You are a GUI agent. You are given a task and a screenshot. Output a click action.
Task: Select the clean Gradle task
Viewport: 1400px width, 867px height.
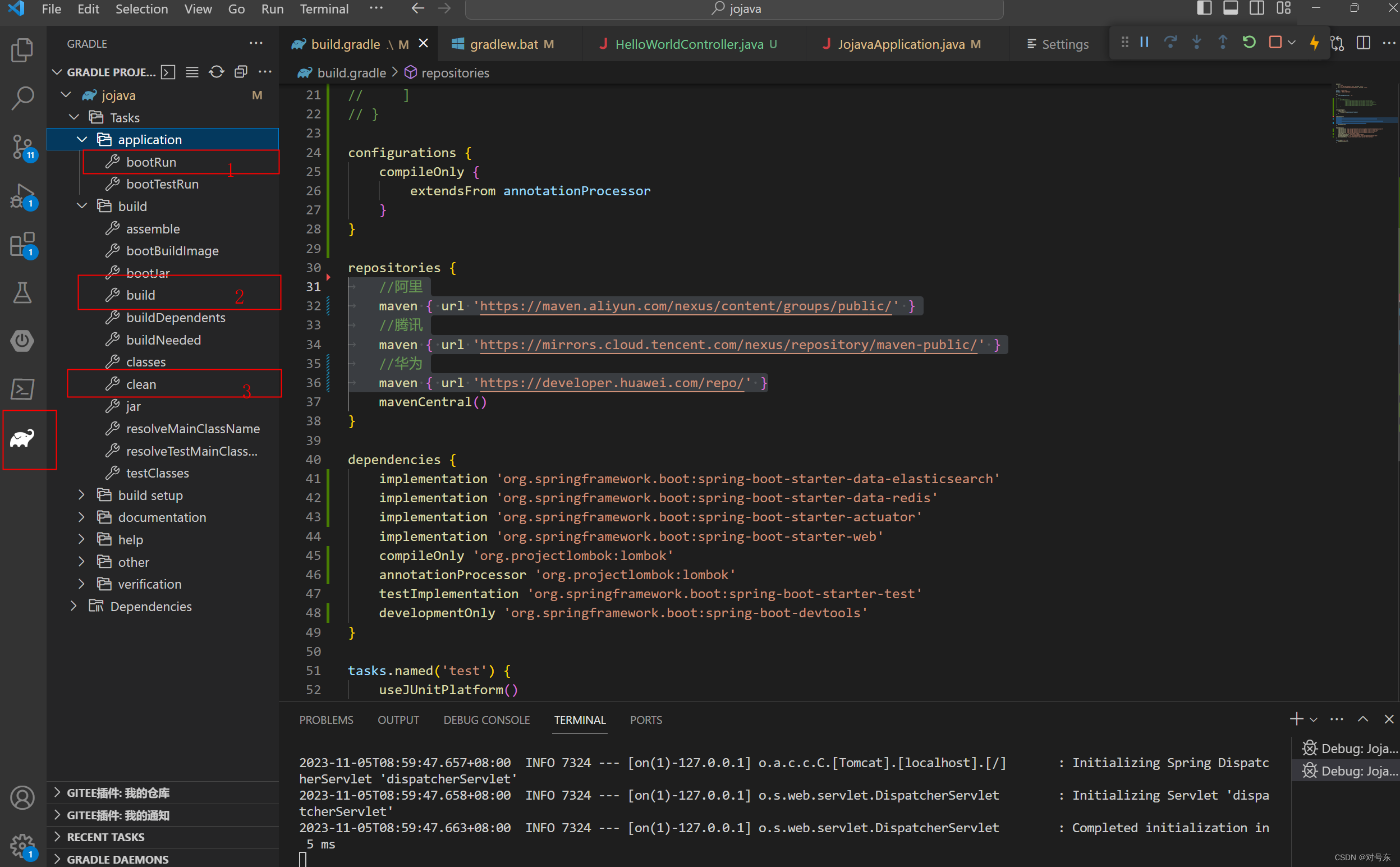141,384
